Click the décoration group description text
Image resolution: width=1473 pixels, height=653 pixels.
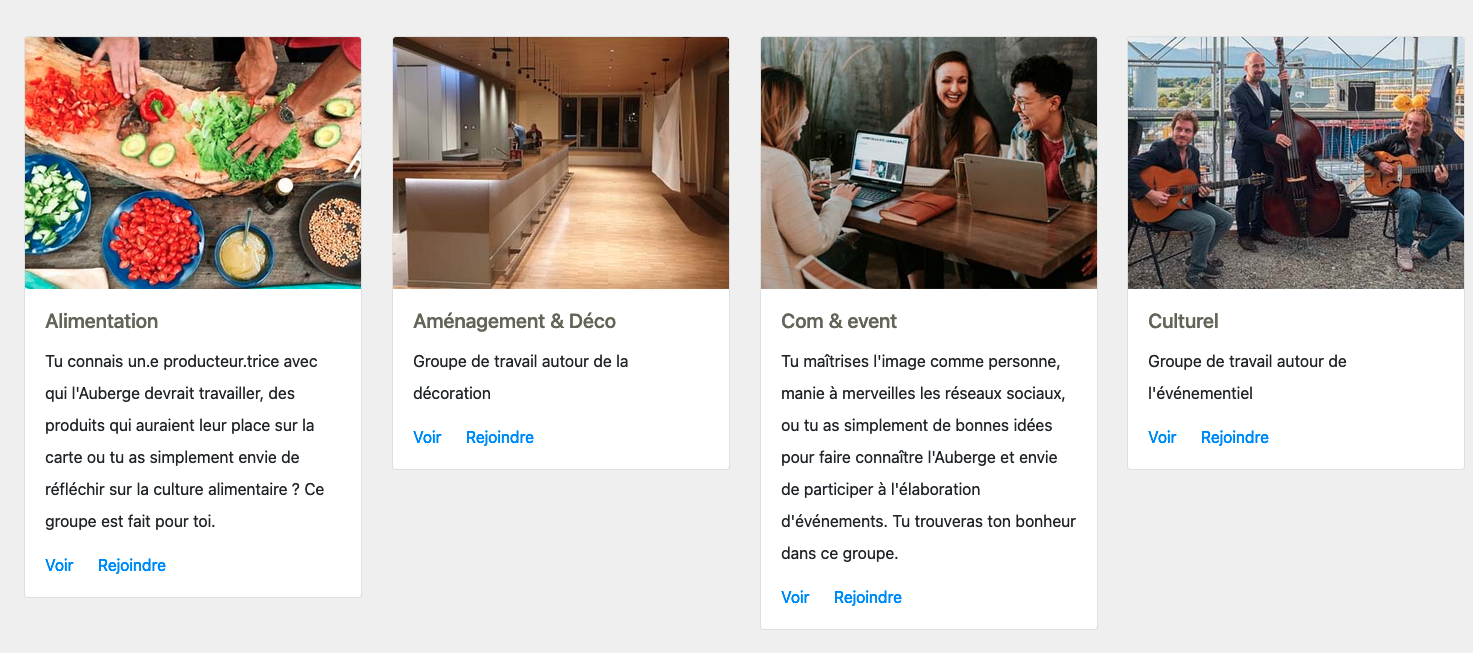(x=520, y=377)
